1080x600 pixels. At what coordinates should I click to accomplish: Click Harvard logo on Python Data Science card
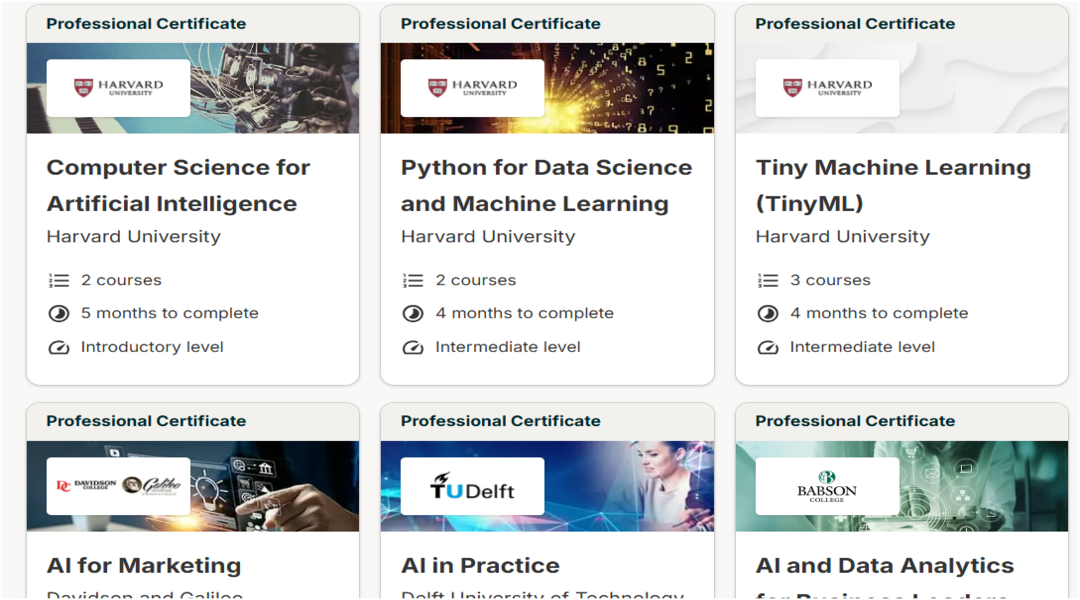(x=472, y=88)
